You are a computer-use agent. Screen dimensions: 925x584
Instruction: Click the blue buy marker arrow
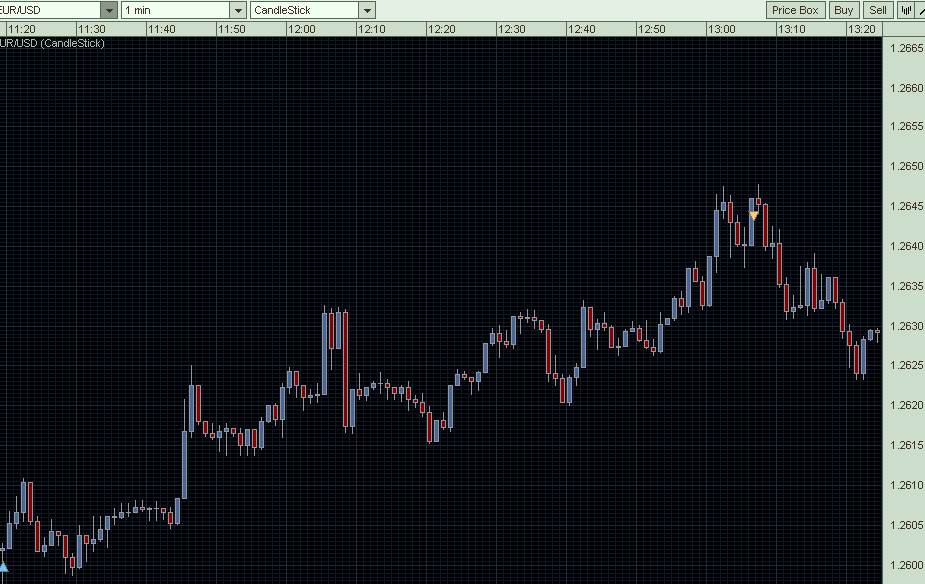[3, 567]
